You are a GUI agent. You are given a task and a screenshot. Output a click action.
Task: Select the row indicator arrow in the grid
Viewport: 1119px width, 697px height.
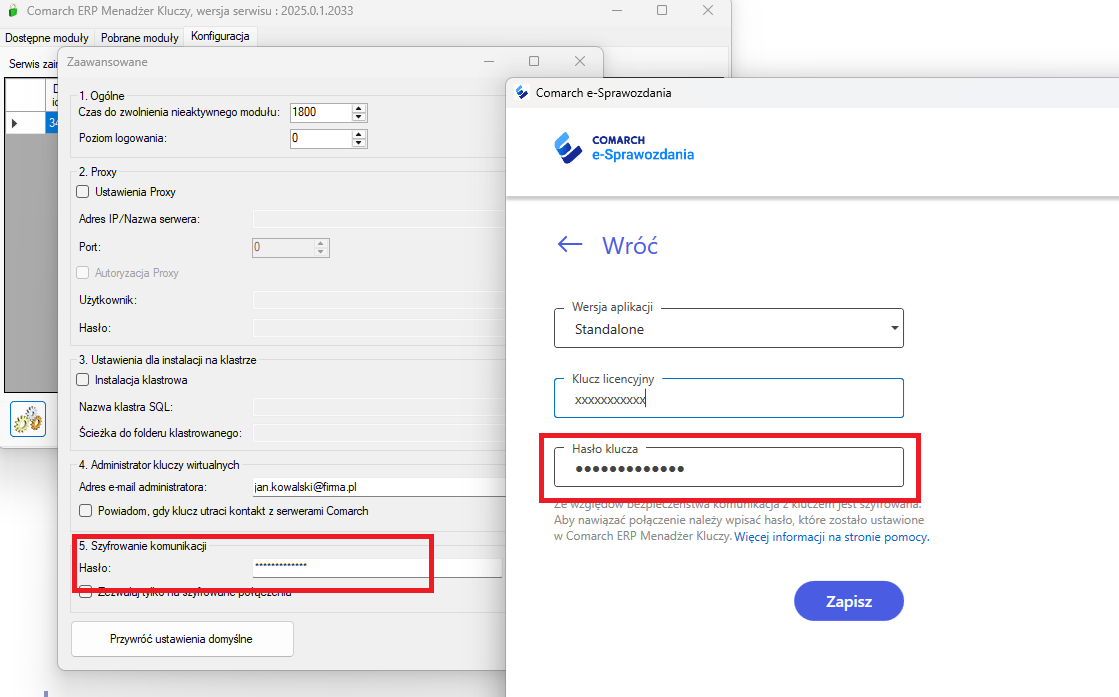(x=14, y=123)
